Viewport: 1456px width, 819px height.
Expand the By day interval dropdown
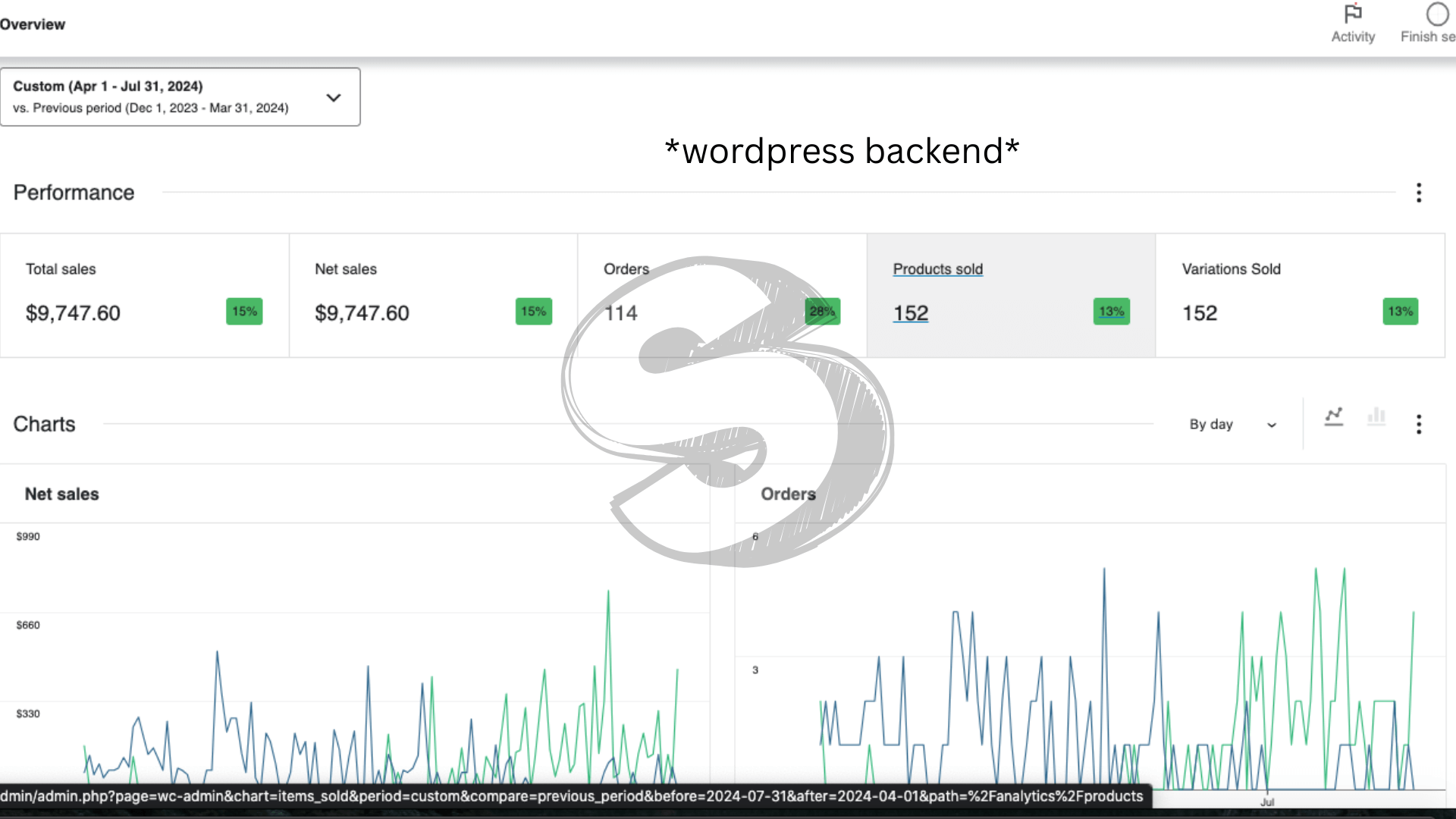point(1233,425)
